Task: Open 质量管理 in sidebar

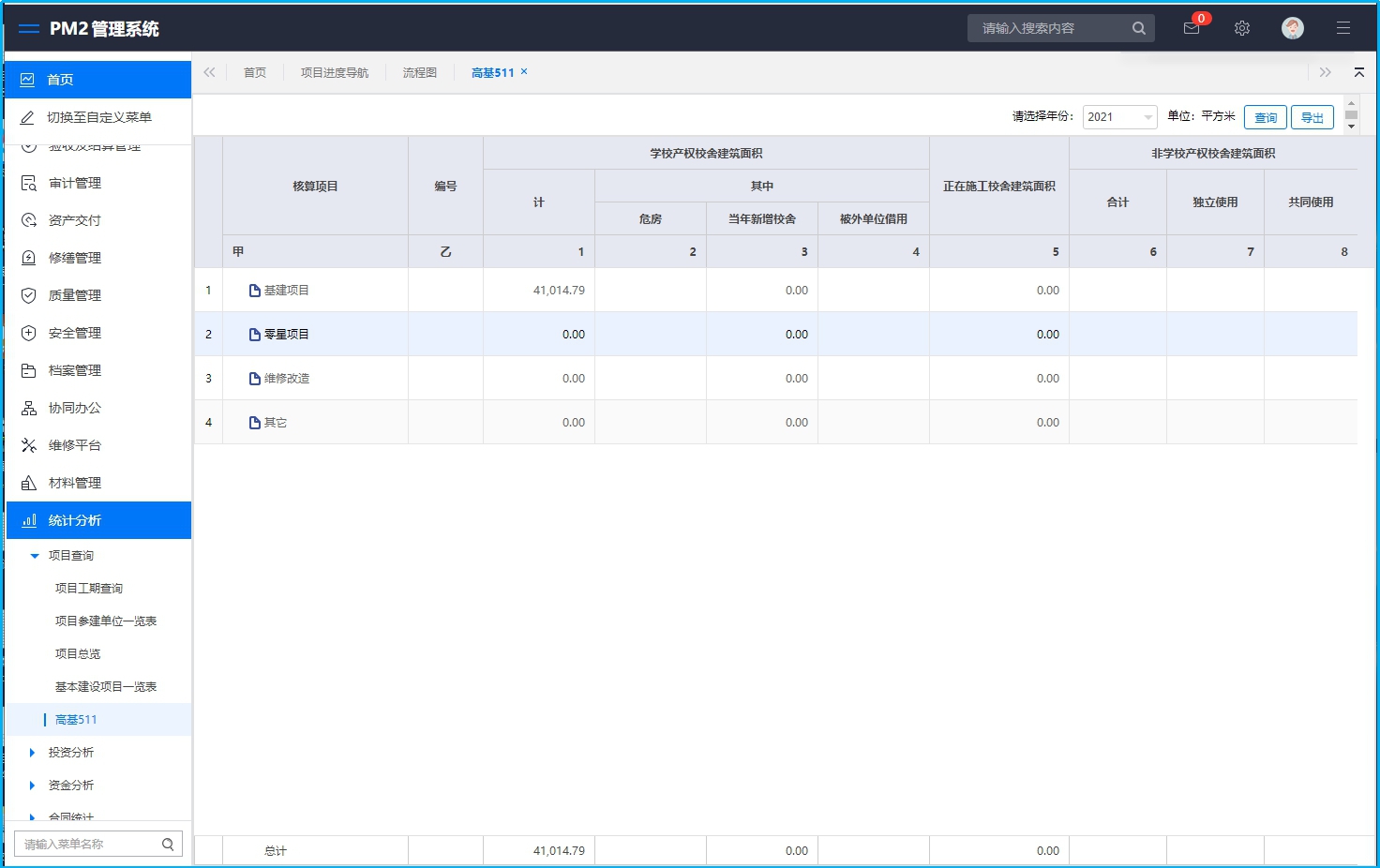Action: 75,295
